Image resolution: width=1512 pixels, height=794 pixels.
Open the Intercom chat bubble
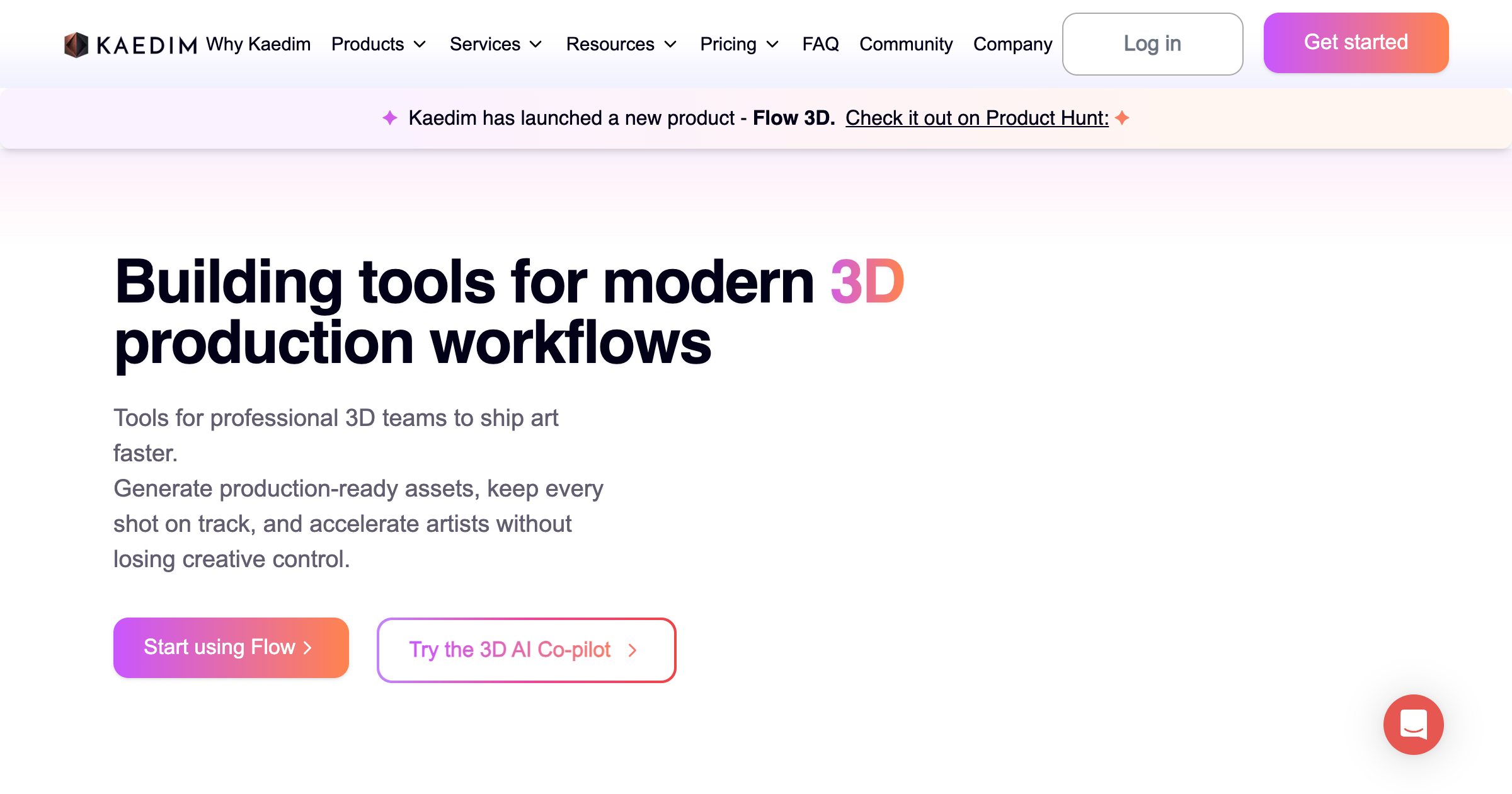1413,724
